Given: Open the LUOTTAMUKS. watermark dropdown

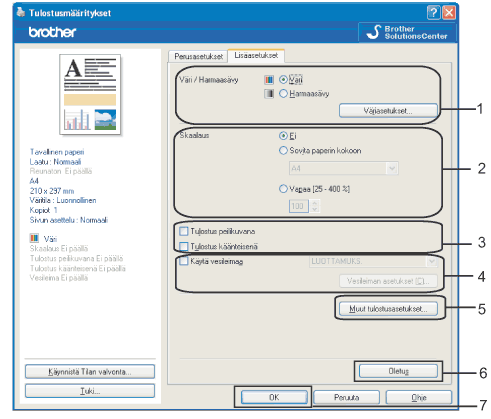Looking at the screenshot, I should 432,261.
